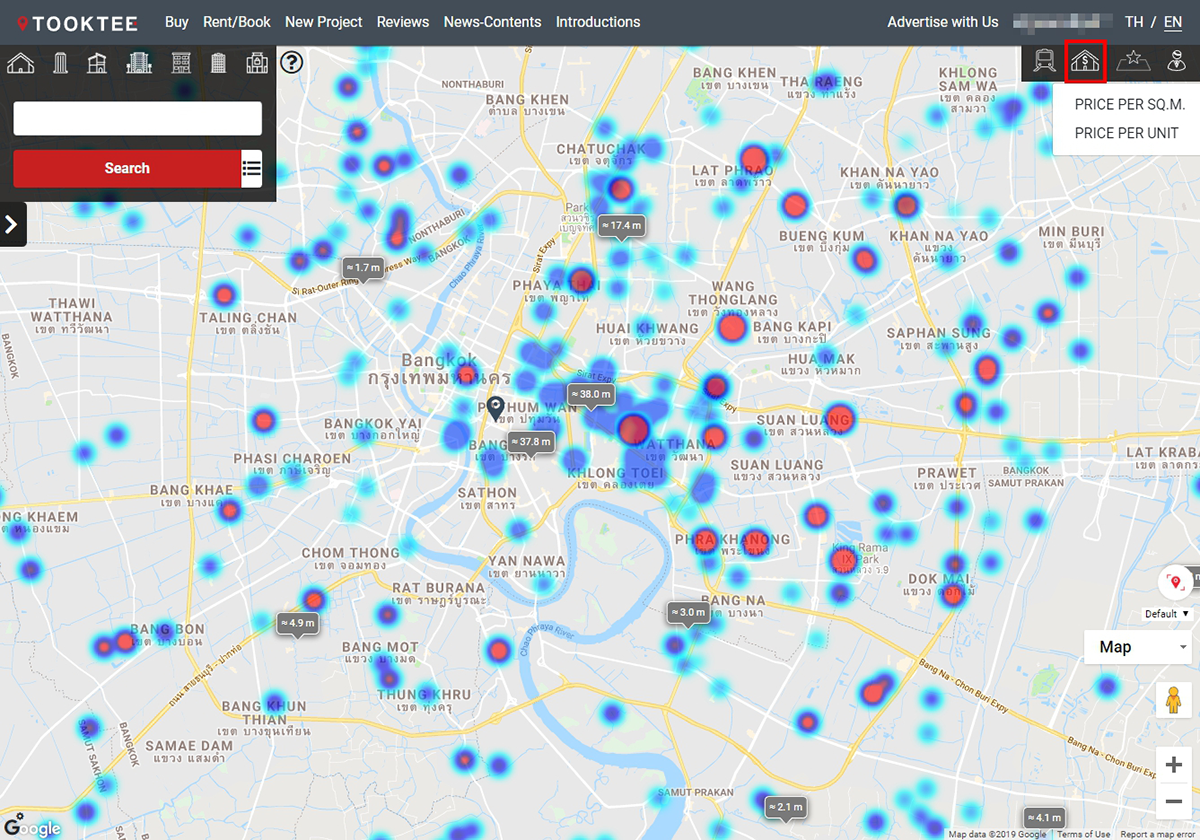Open the agent person icon
1200x840 pixels.
pos(1176,62)
